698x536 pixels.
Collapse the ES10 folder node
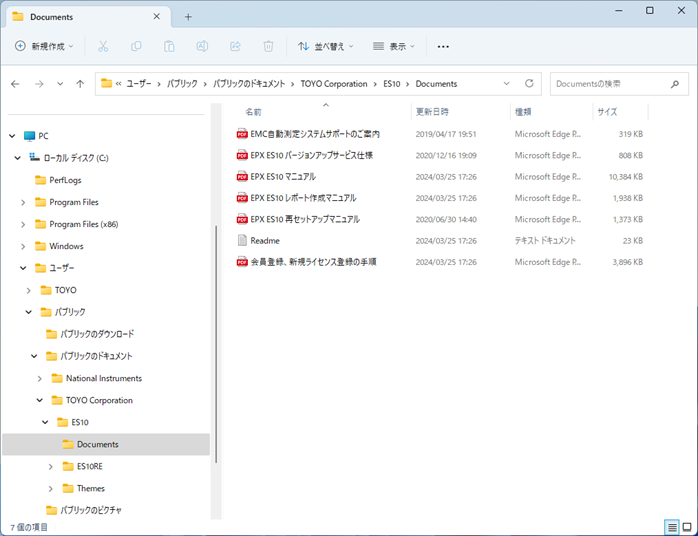pyautogui.click(x=45, y=422)
